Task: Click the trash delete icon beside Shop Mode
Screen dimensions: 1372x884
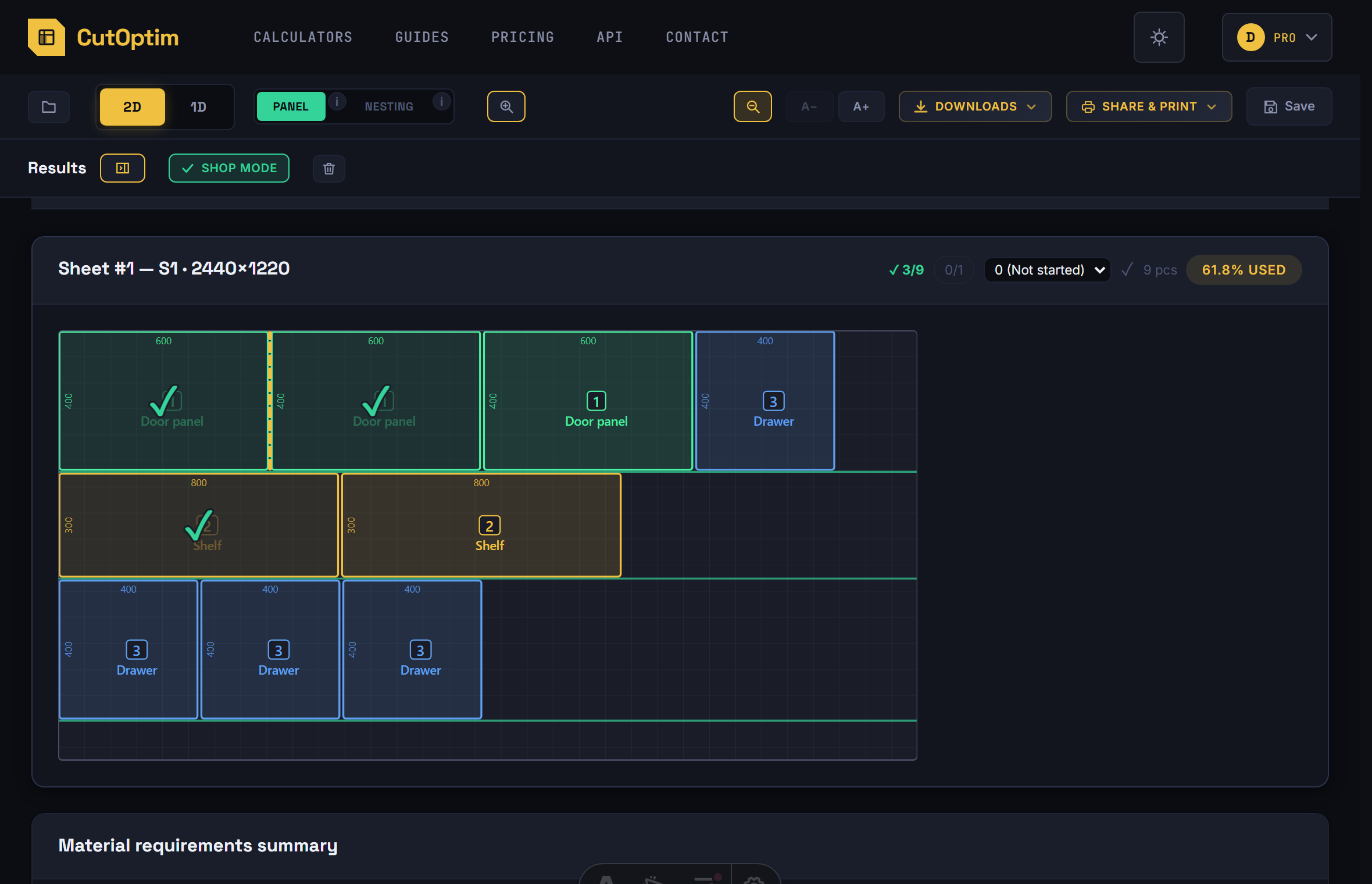Action: 329,169
